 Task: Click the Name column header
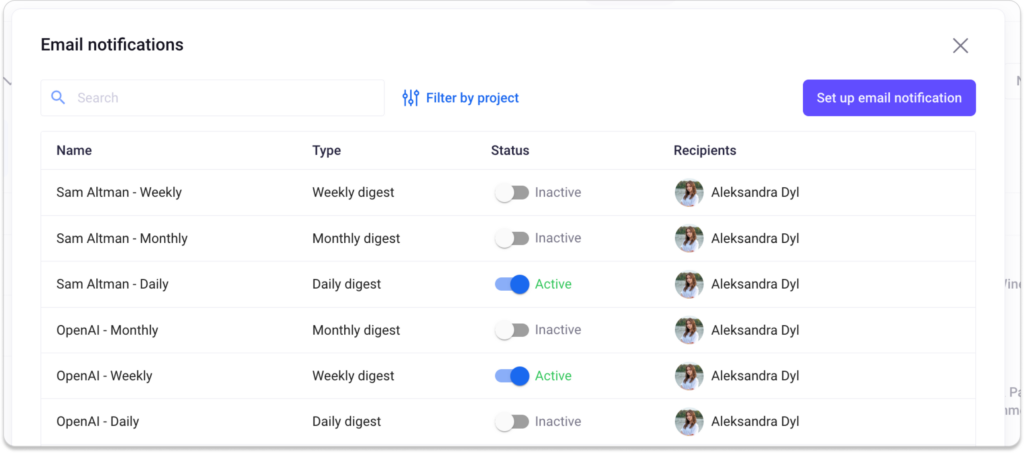pyautogui.click(x=74, y=151)
